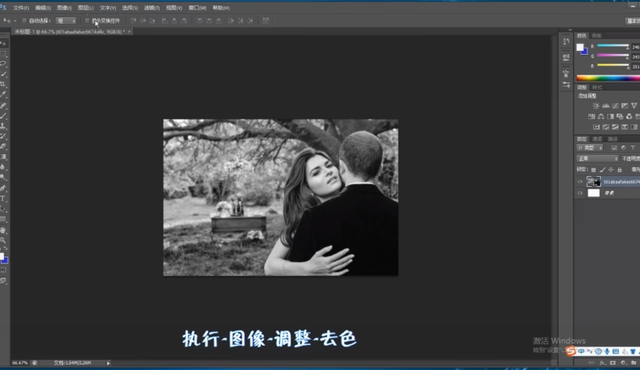Image resolution: width=640 pixels, height=370 pixels.
Task: Open the 滤镜 (Filter) menu
Action: point(152,8)
